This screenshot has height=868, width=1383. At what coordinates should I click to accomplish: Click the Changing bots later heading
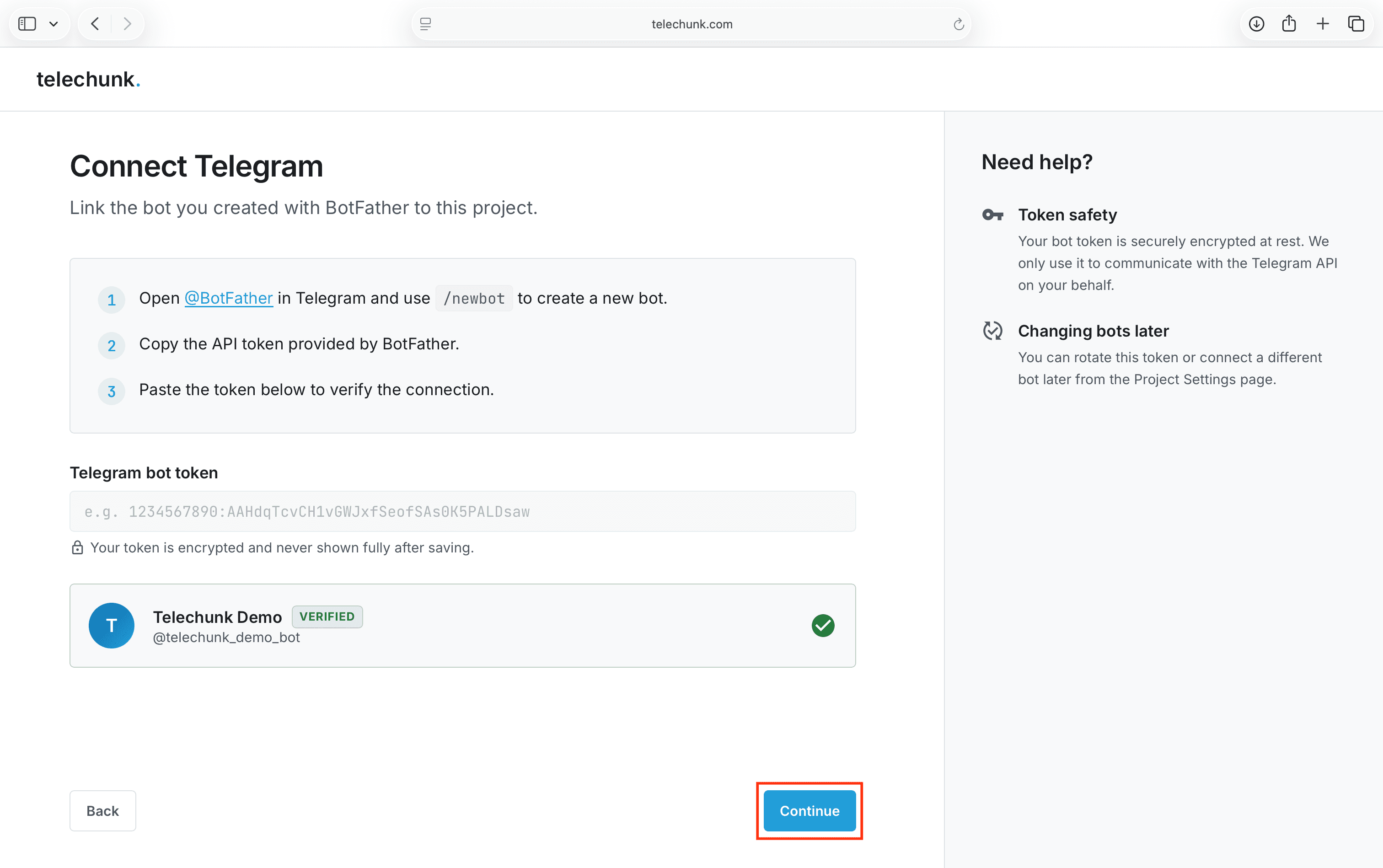pos(1093,331)
